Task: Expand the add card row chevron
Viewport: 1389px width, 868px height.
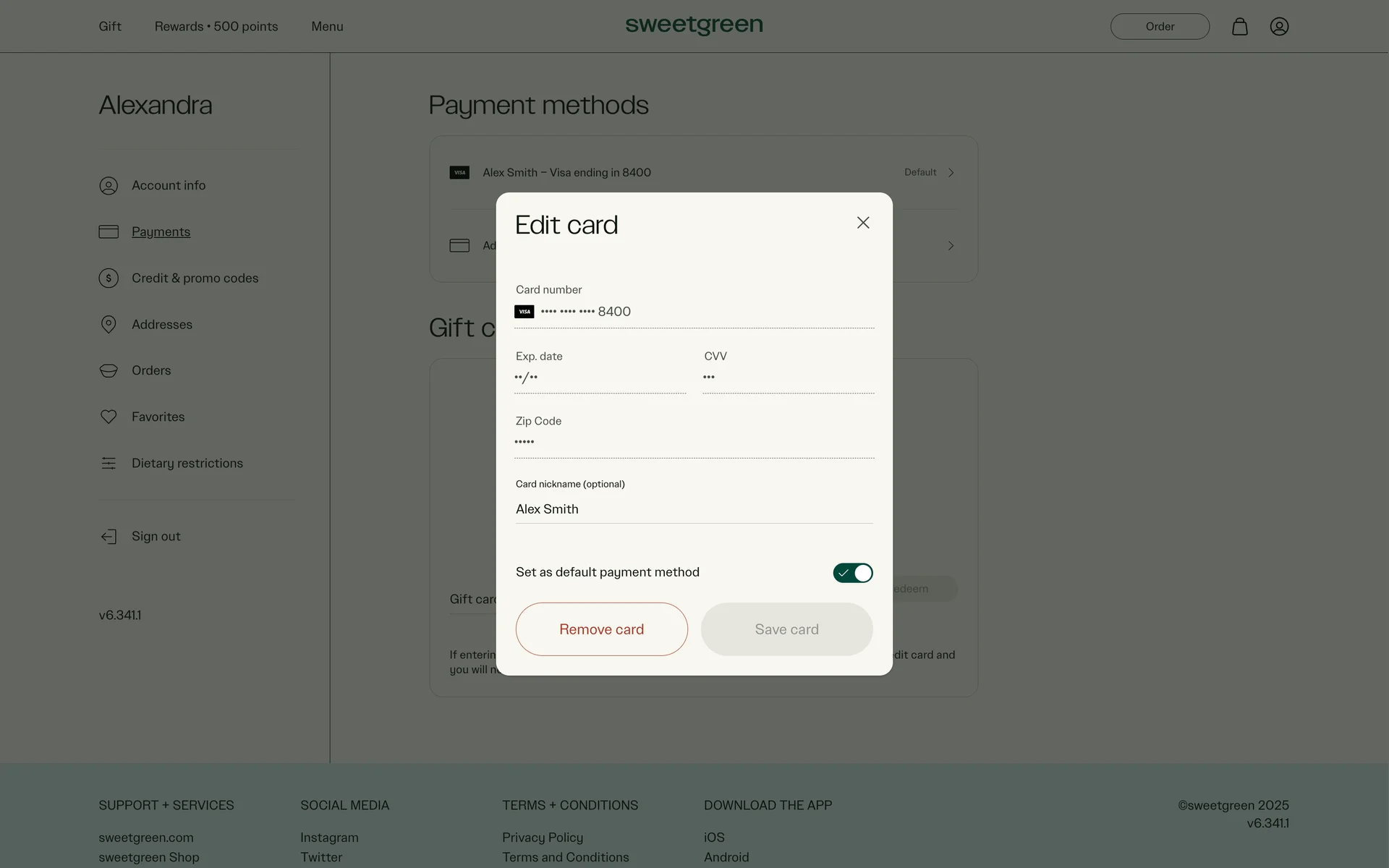Action: (x=951, y=246)
